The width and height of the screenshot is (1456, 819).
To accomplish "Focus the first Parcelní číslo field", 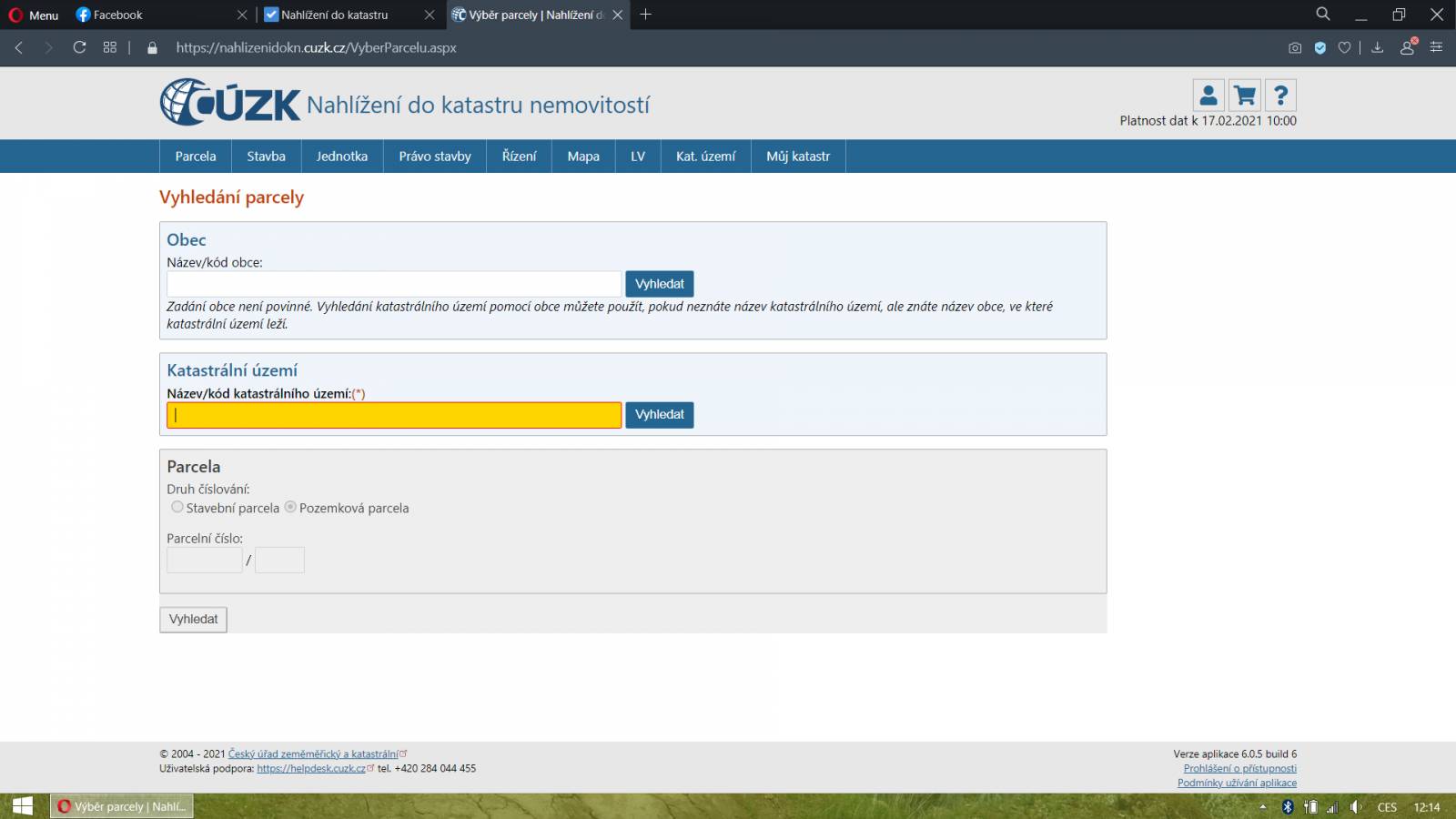I will 205,560.
